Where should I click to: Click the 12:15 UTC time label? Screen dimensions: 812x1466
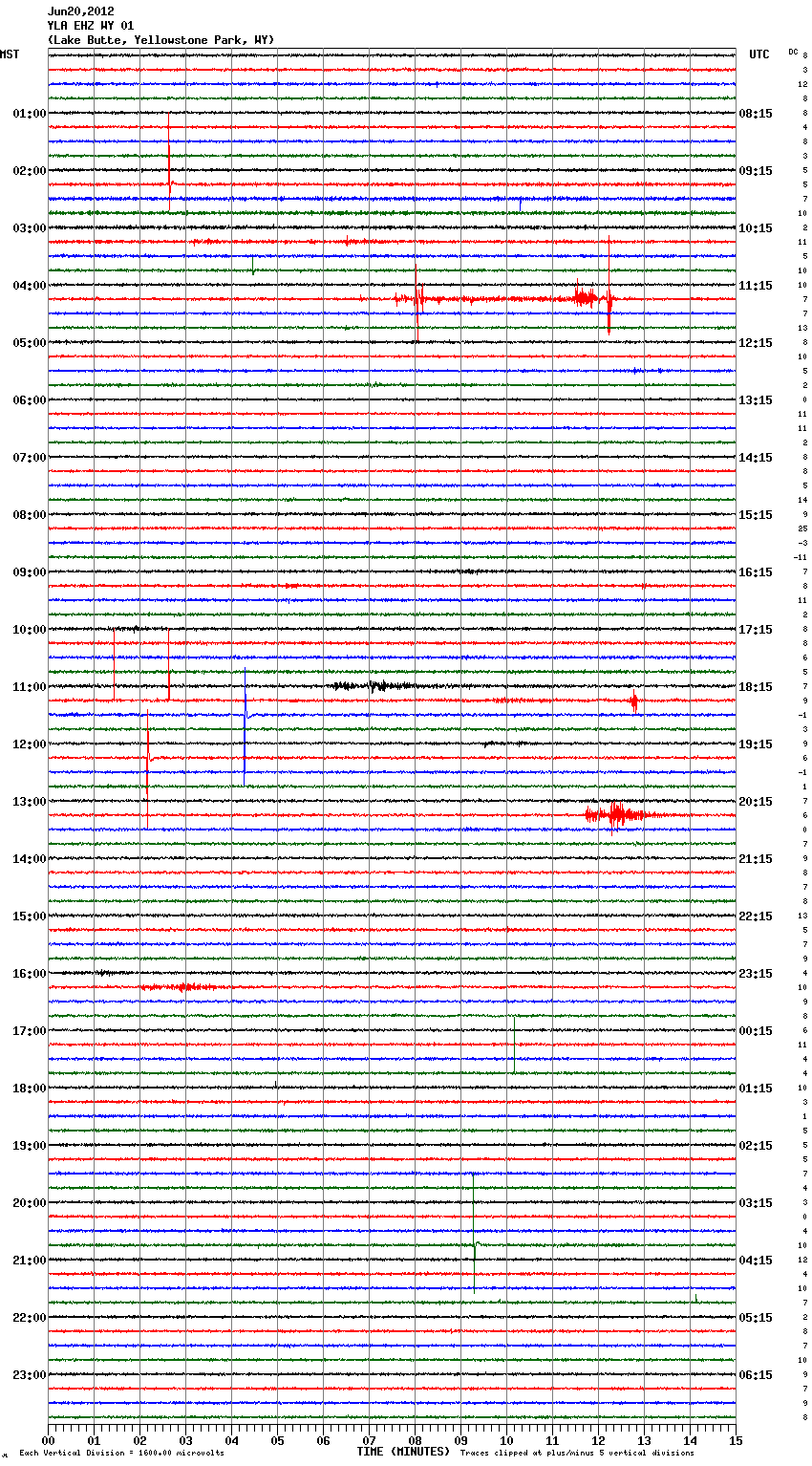tap(756, 343)
